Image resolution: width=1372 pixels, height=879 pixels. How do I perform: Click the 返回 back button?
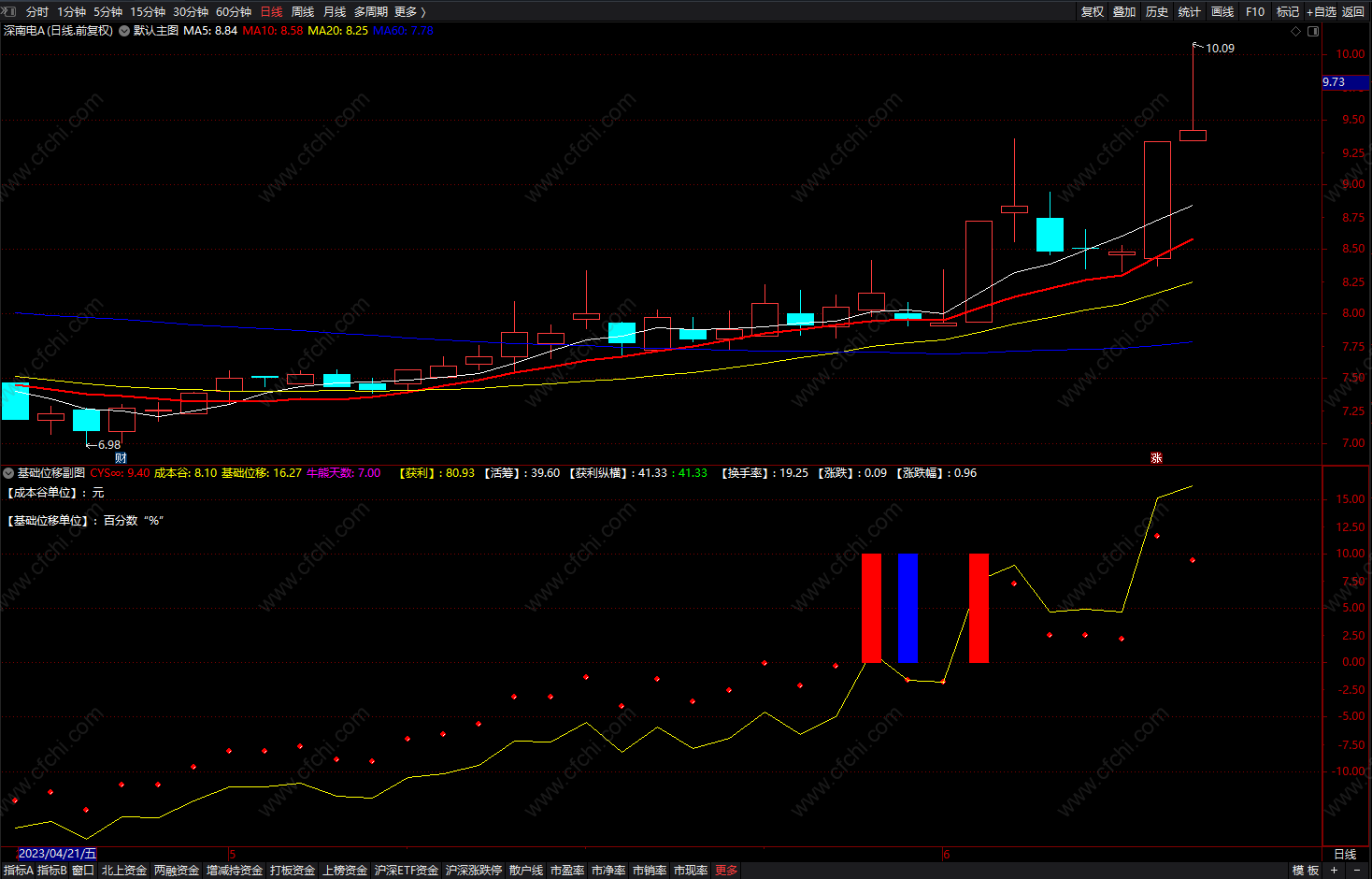coord(1353,12)
